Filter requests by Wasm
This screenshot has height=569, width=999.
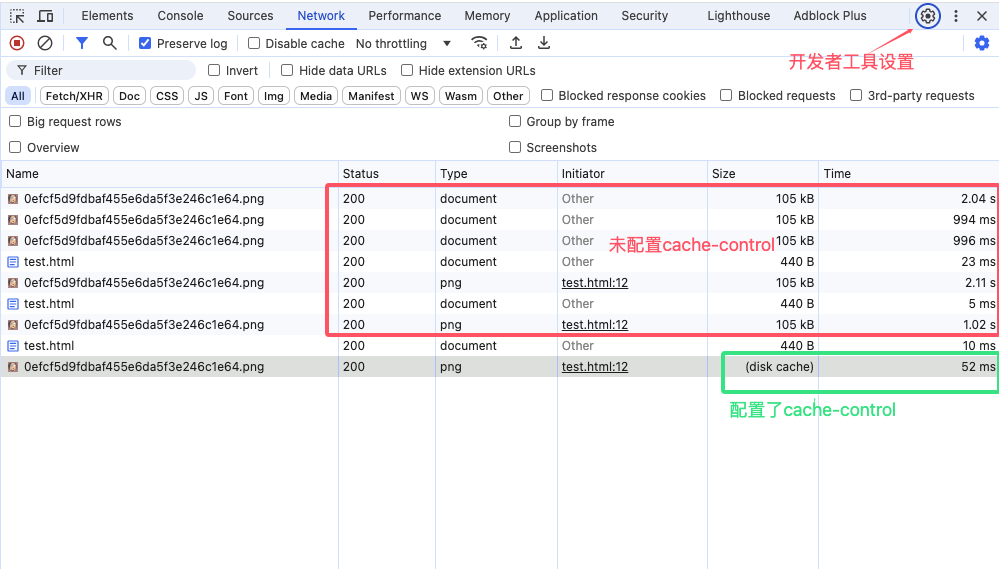461,96
